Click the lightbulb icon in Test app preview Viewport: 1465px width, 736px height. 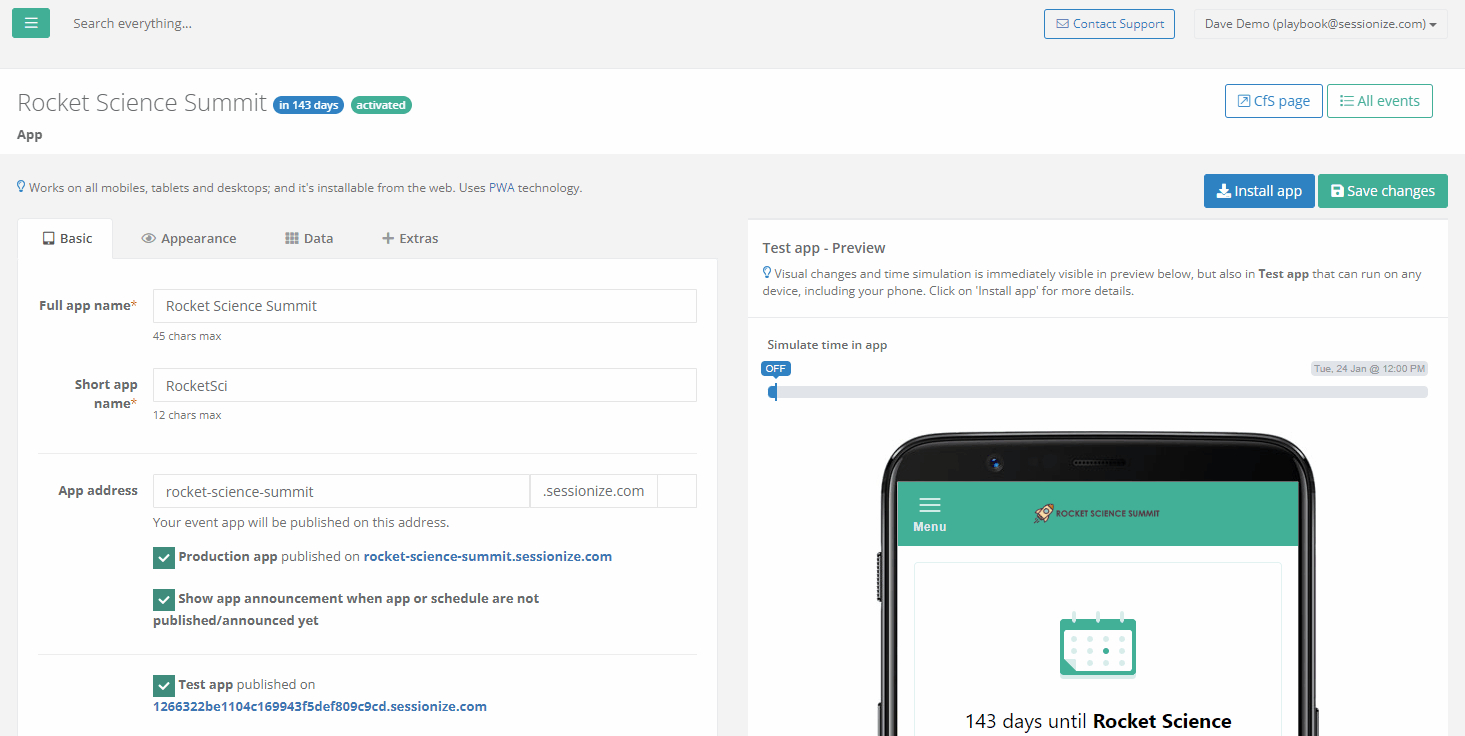767,273
